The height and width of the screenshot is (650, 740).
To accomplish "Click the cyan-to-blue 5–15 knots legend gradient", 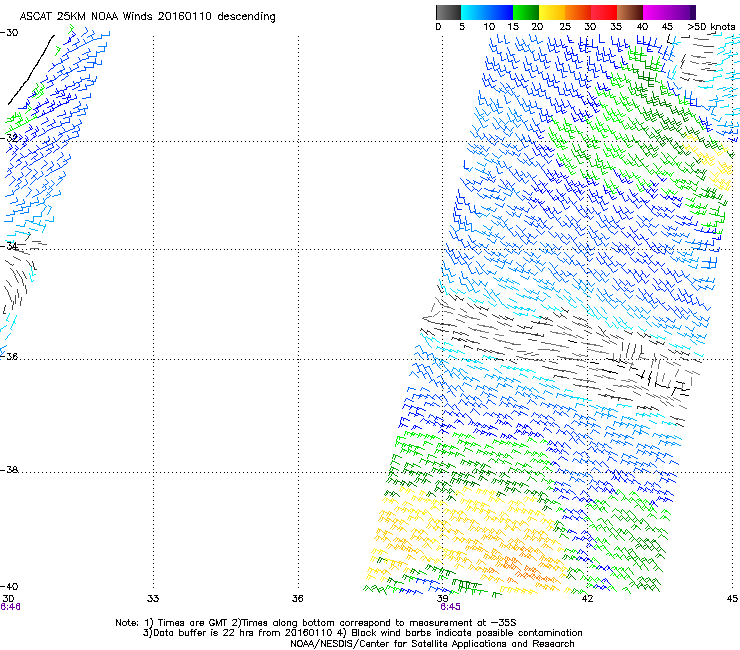I will click(487, 12).
